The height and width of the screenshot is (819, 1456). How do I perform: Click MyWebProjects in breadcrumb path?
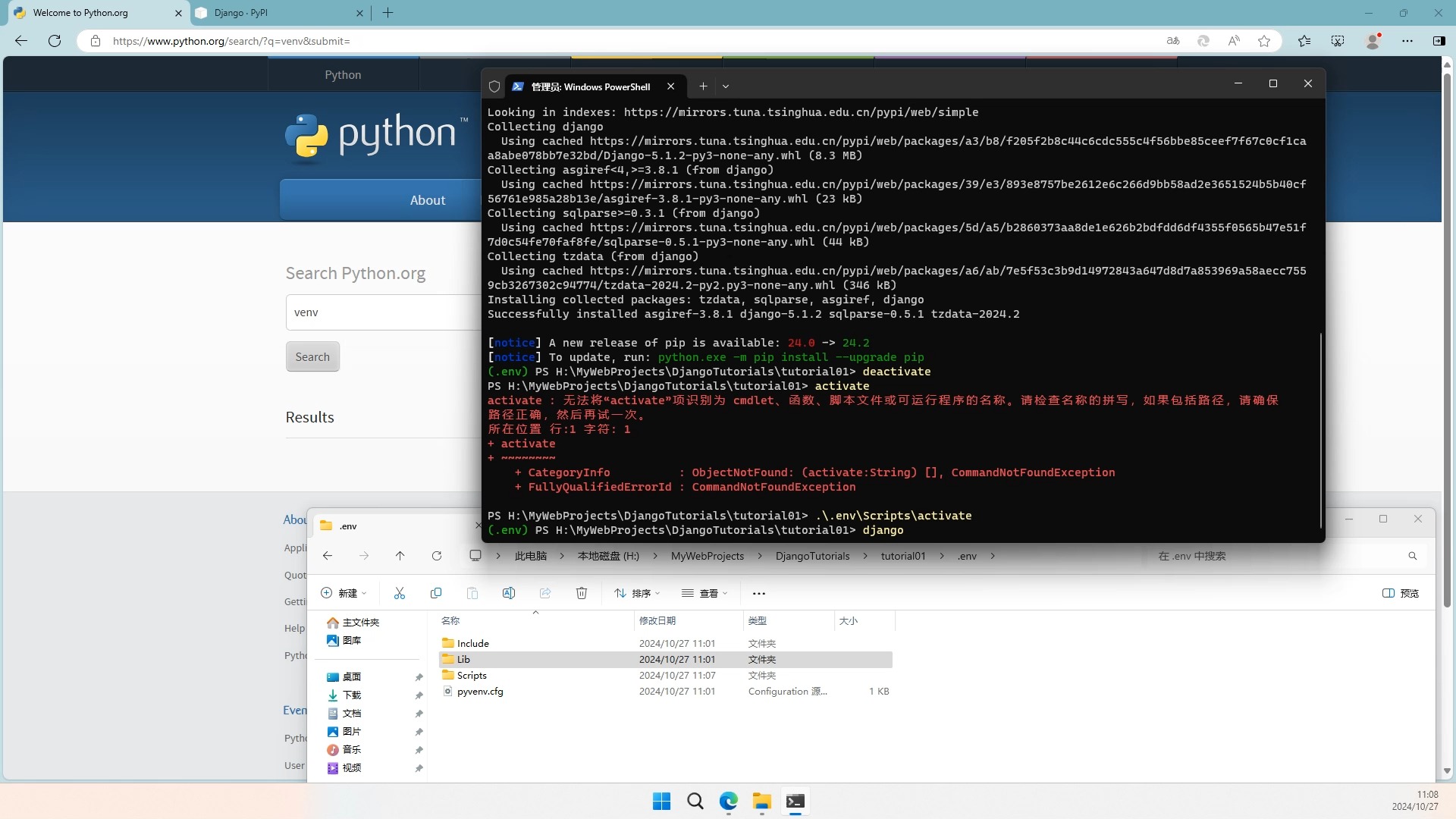click(x=708, y=556)
